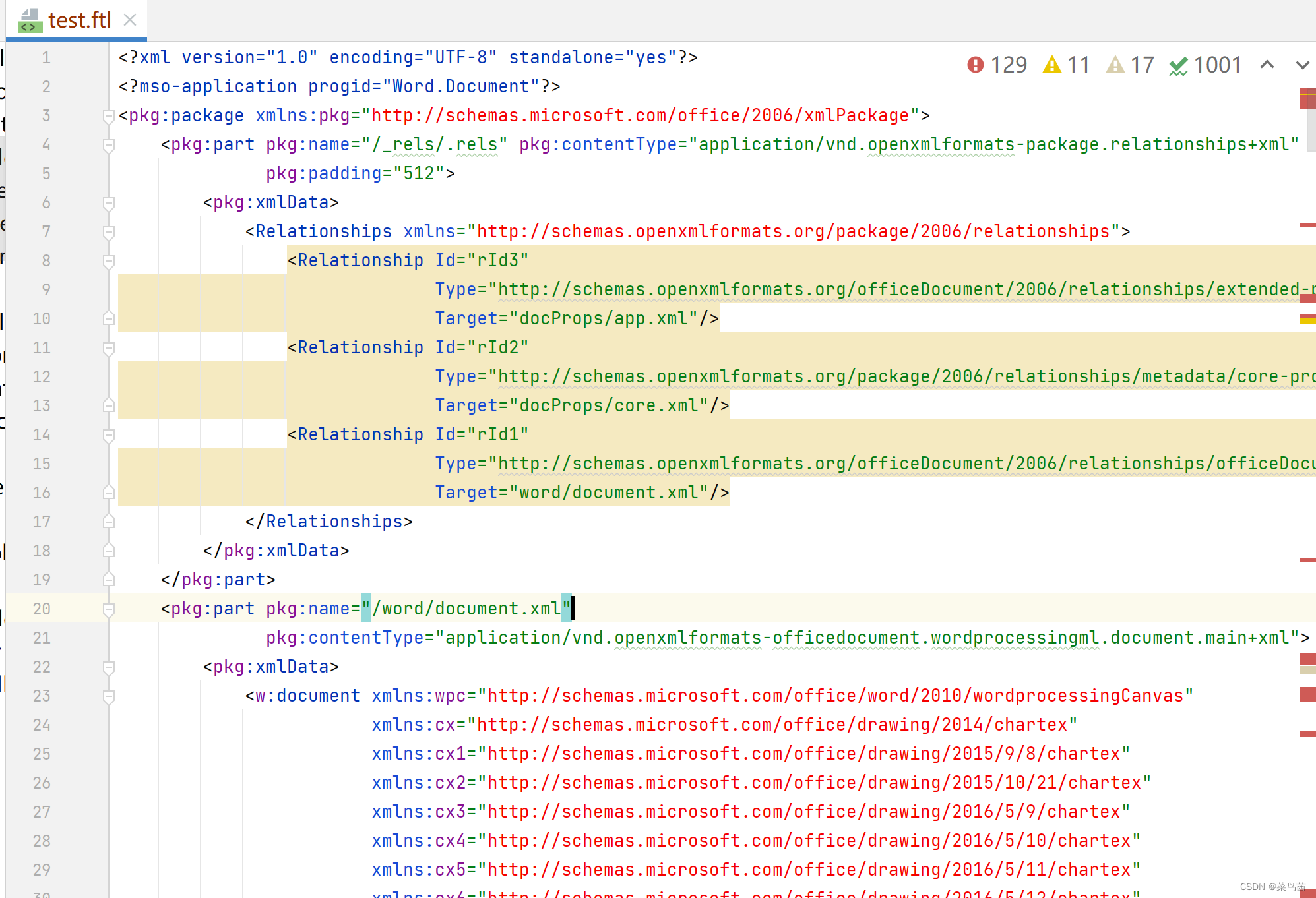Select the test.ftl tab
Viewport: 1316px width, 898px height.
pos(79,20)
